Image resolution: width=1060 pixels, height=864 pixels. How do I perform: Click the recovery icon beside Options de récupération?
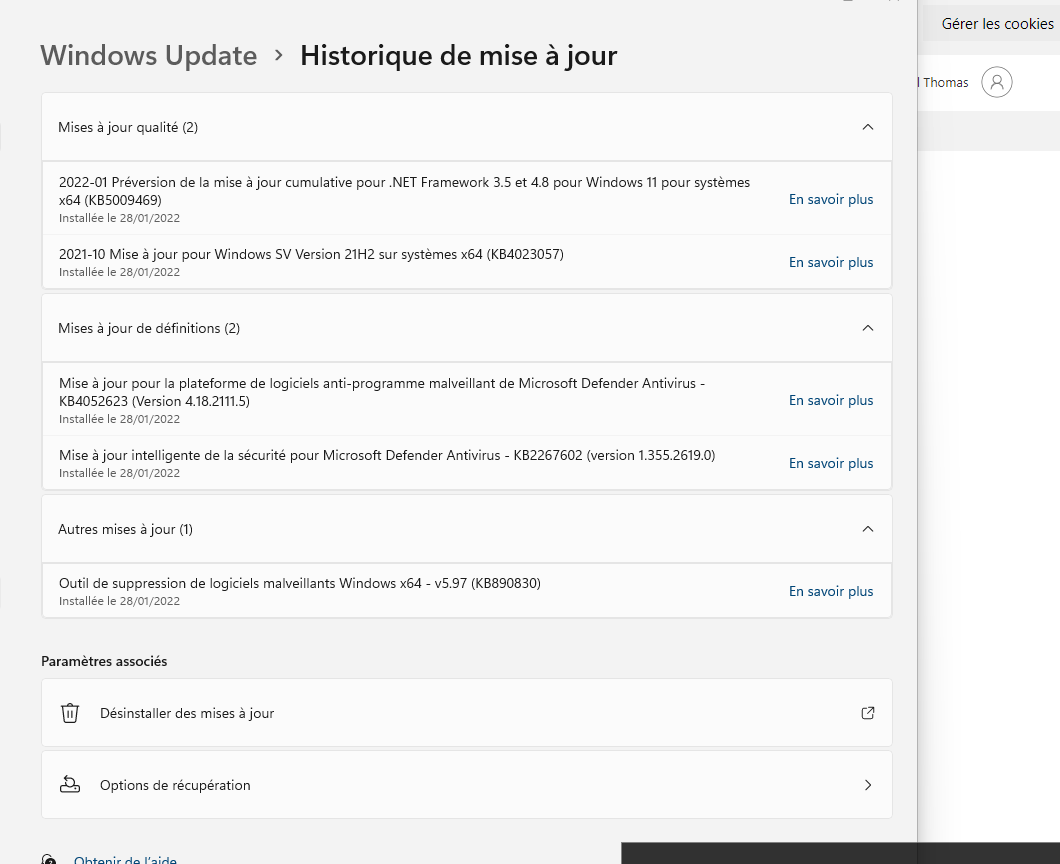[70, 785]
